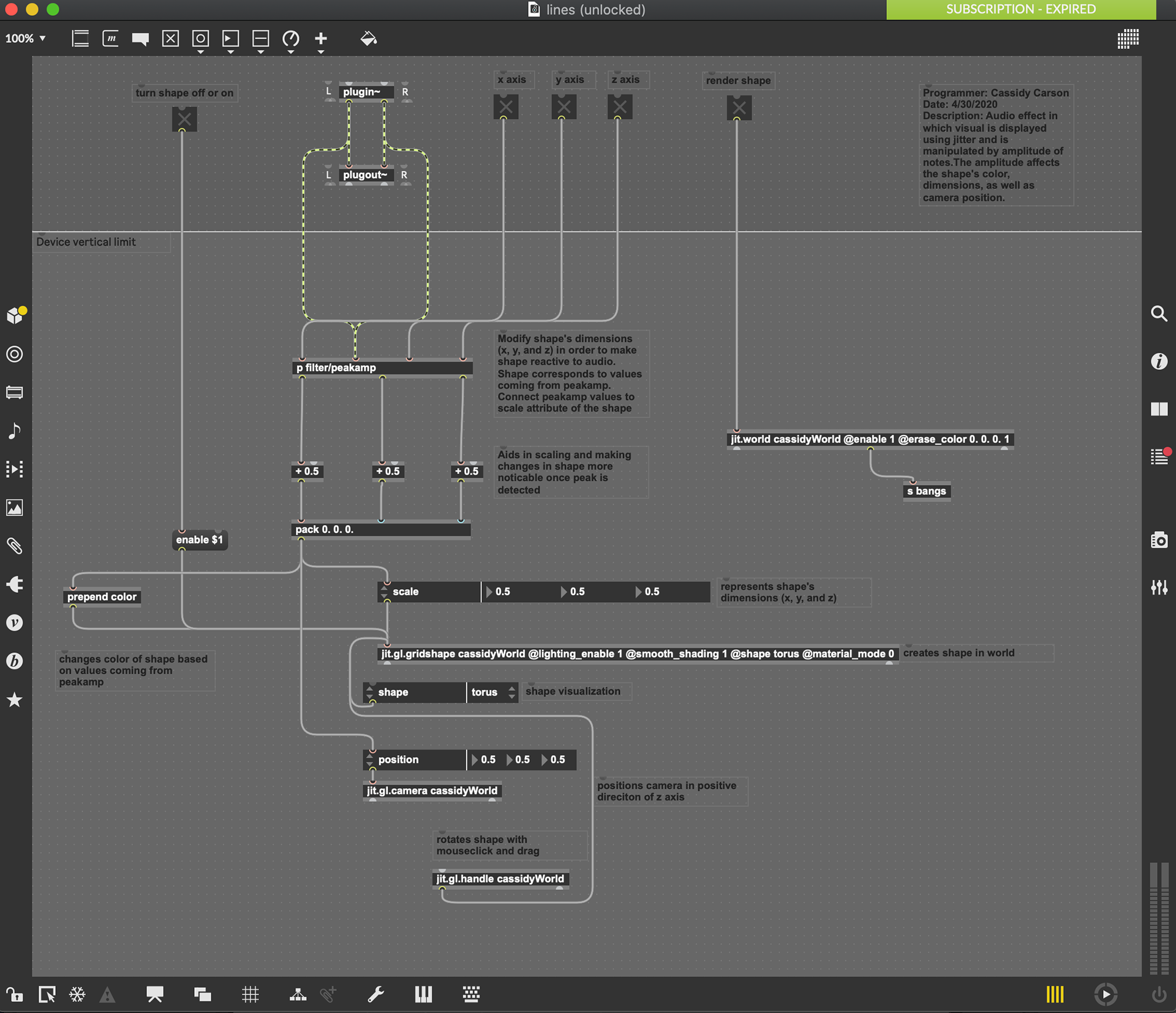The height and width of the screenshot is (1013, 1176).
Task: Toggle the x axis switch
Action: tap(505, 107)
